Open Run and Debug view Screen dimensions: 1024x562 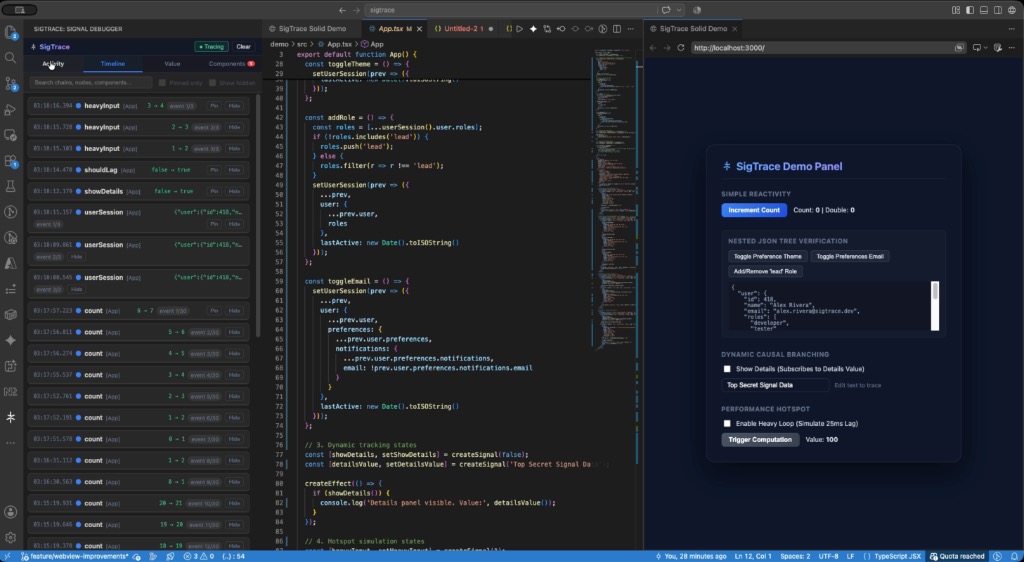[x=10, y=109]
